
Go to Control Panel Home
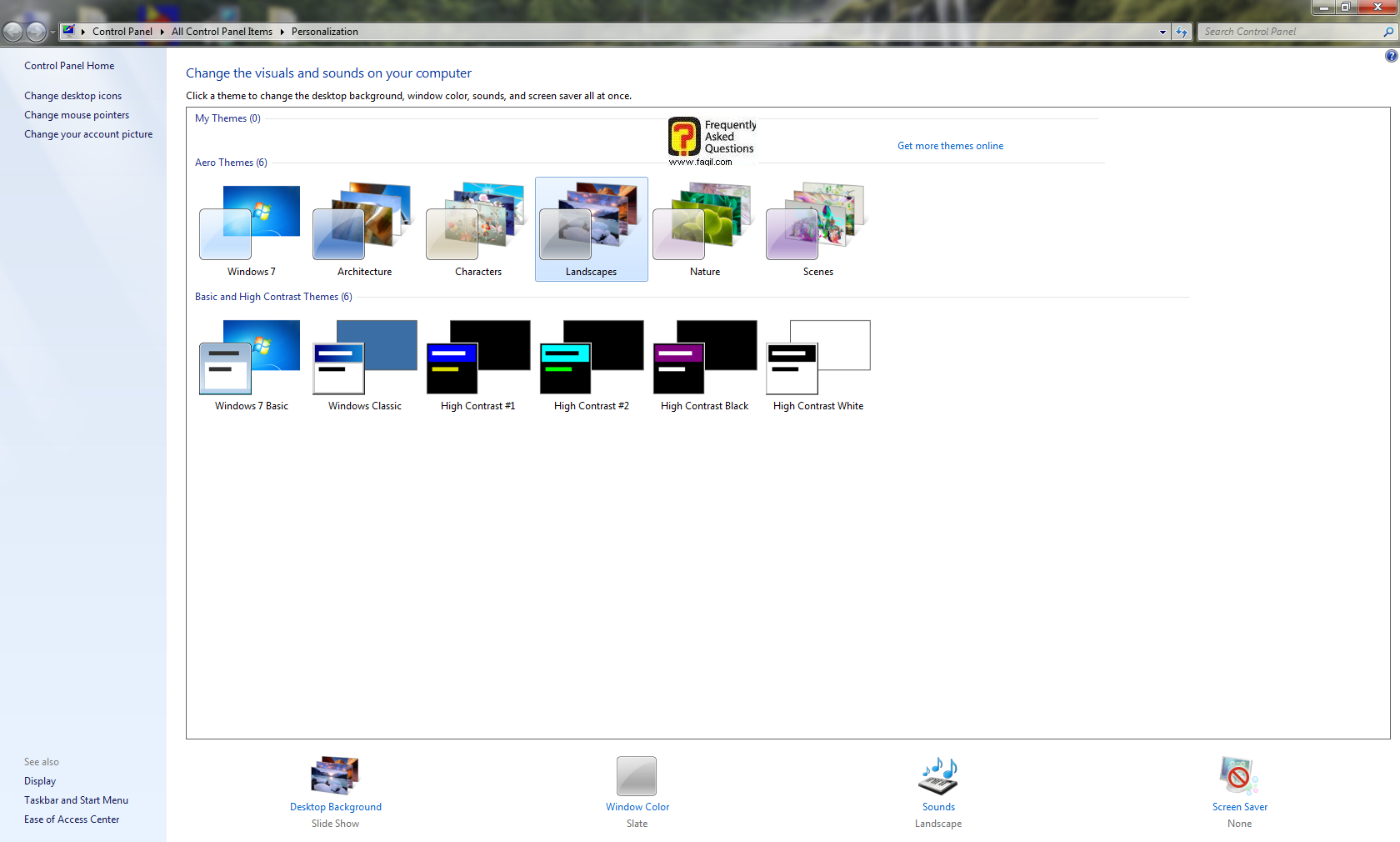69,66
